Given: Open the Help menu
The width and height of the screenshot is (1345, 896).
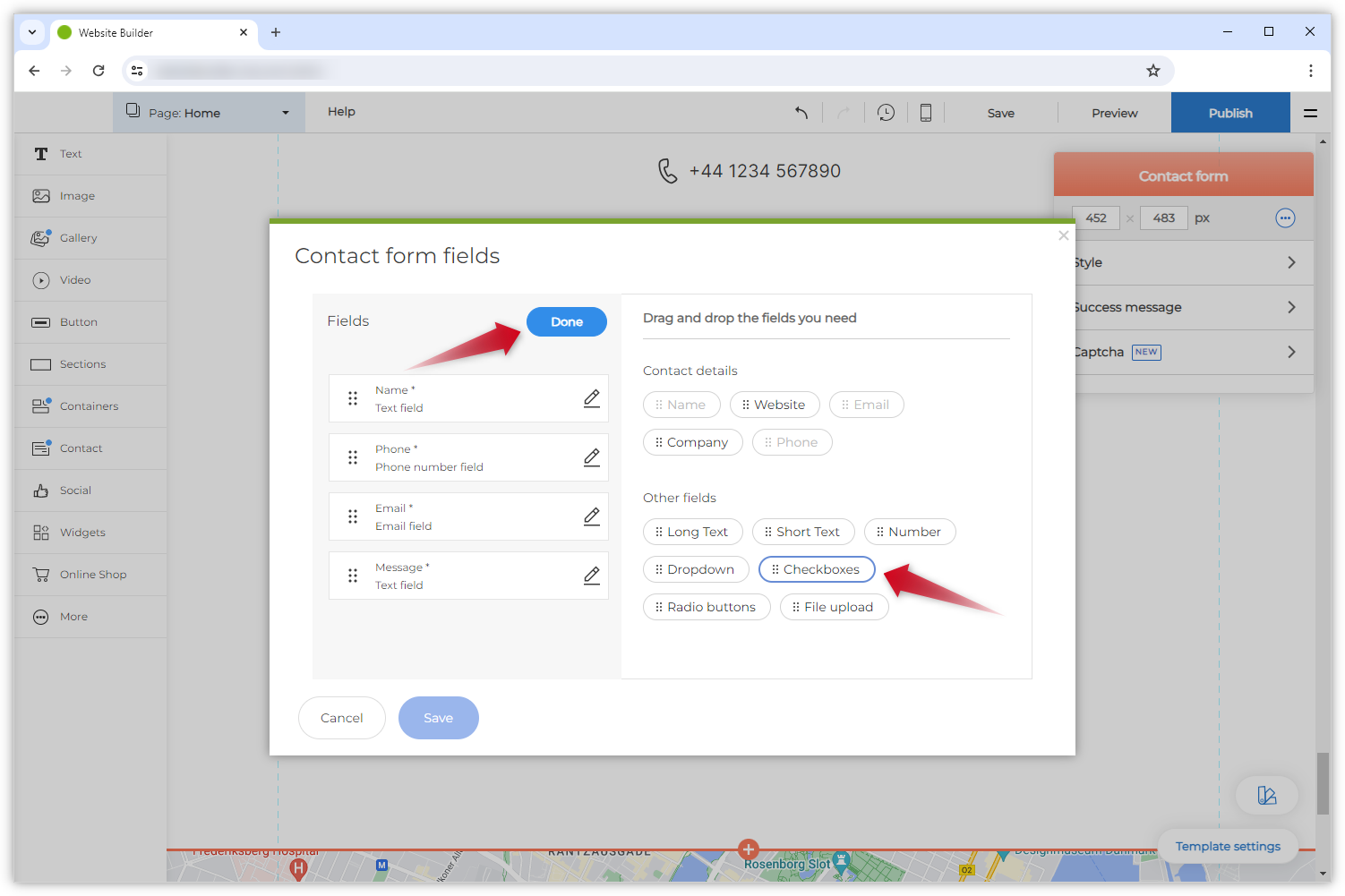Looking at the screenshot, I should pos(341,112).
